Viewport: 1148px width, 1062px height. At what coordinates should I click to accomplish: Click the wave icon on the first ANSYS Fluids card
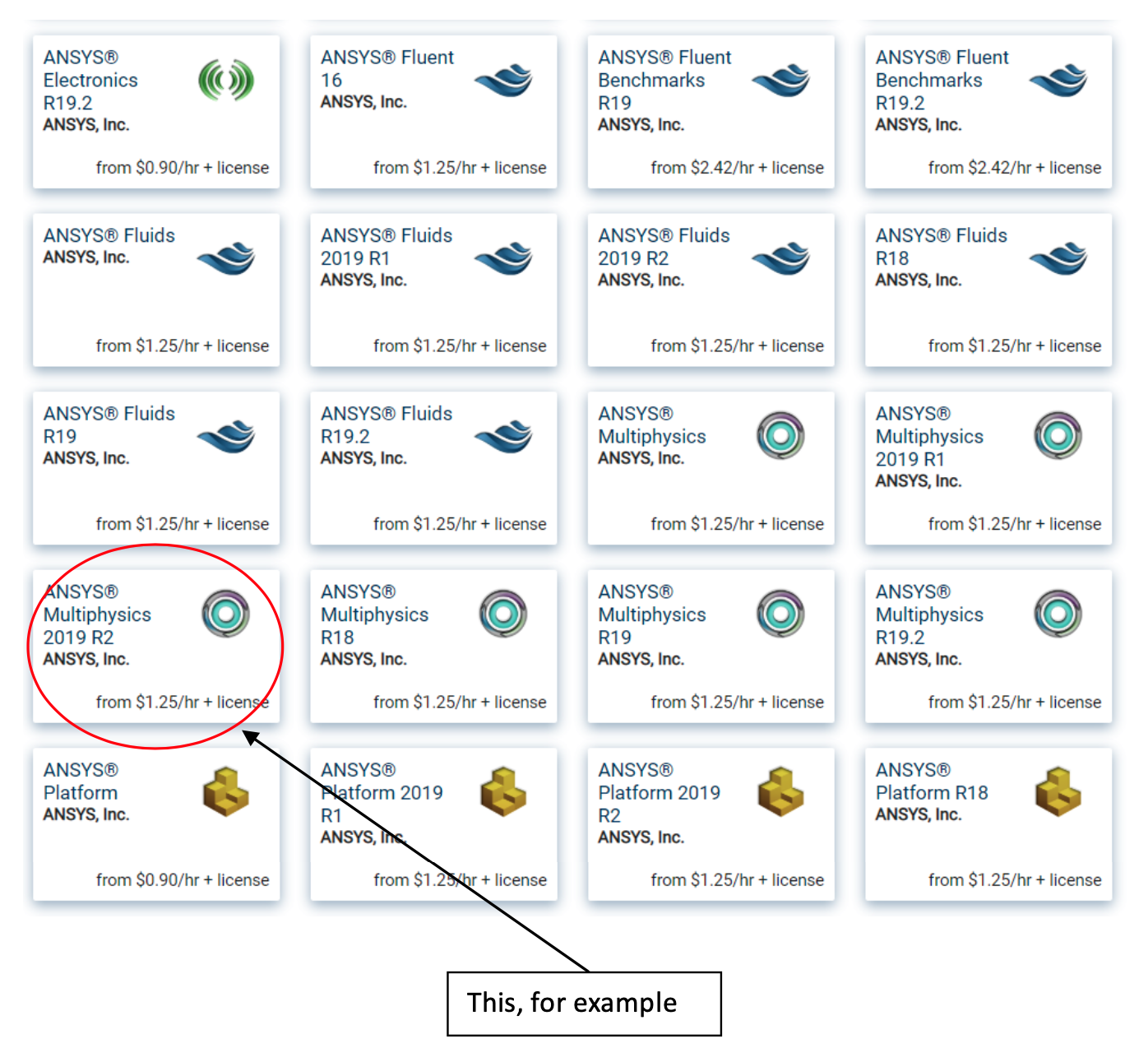[226, 258]
